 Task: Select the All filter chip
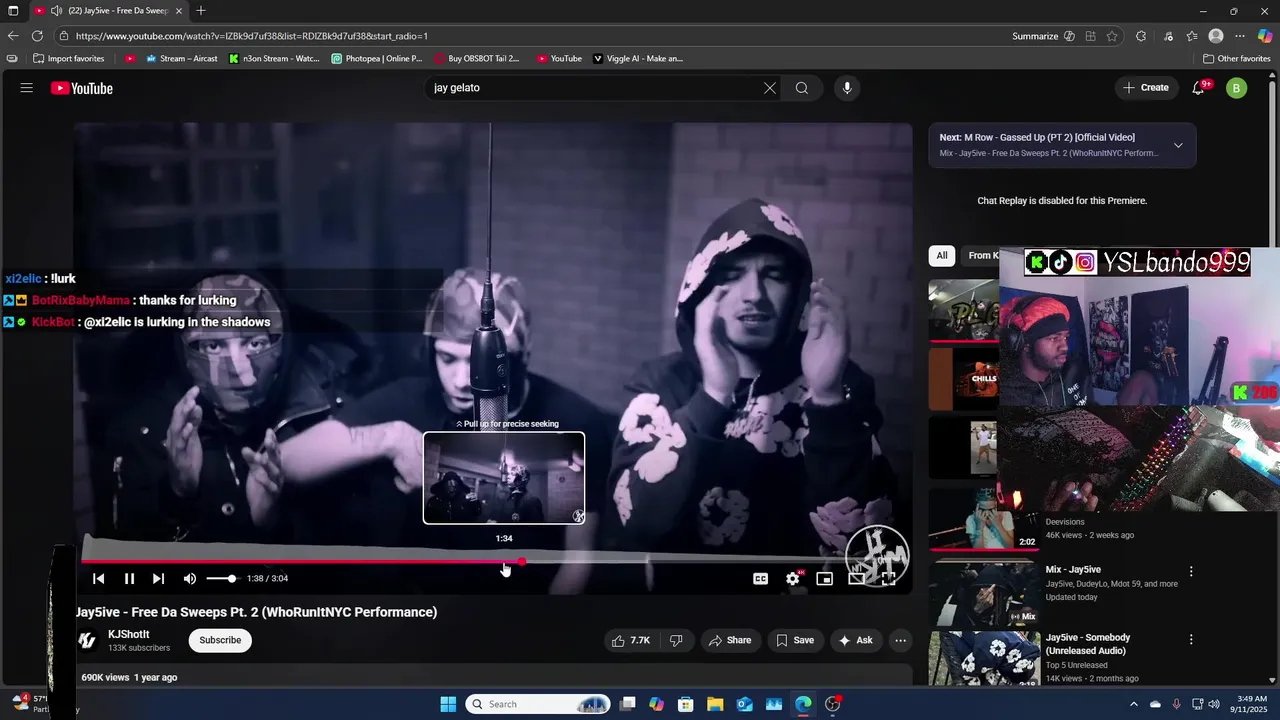(941, 256)
